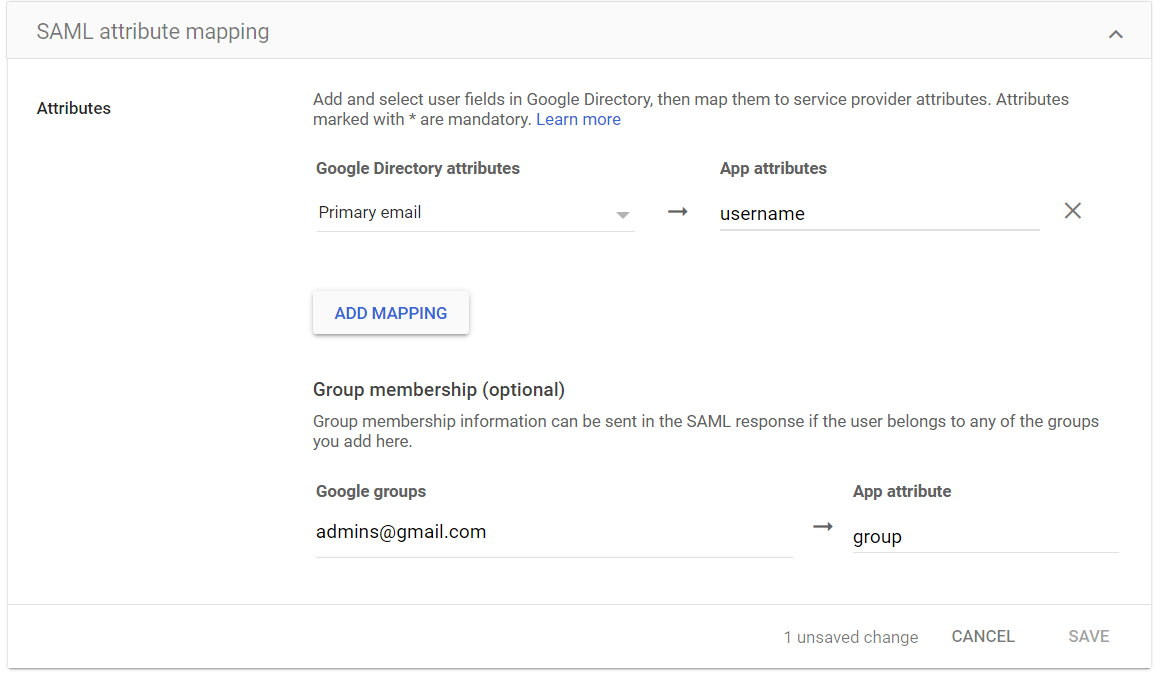The image size is (1164, 676).
Task: Click the App attributes column header
Action: [773, 168]
